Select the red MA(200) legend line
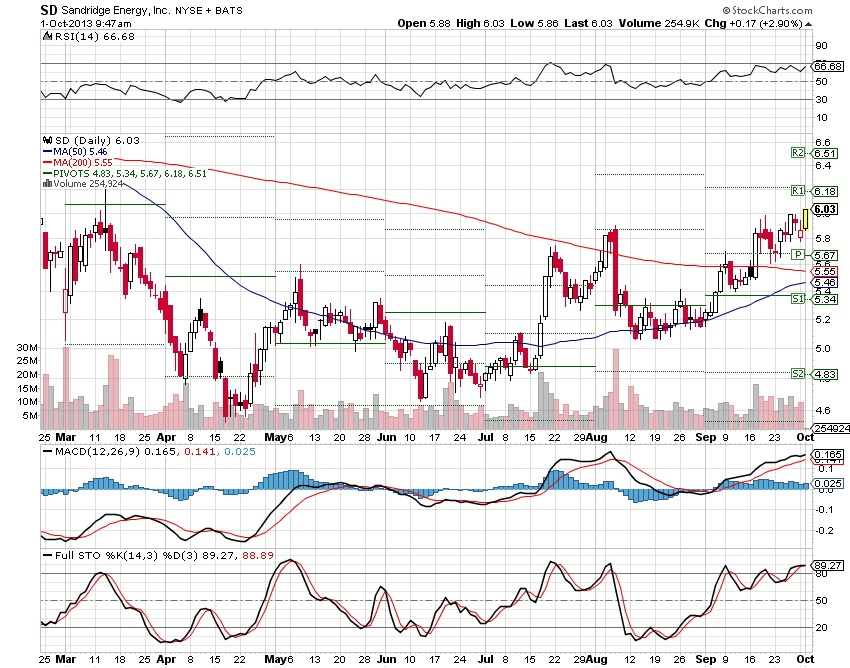Screen dimensions: 850x668 coord(47,163)
